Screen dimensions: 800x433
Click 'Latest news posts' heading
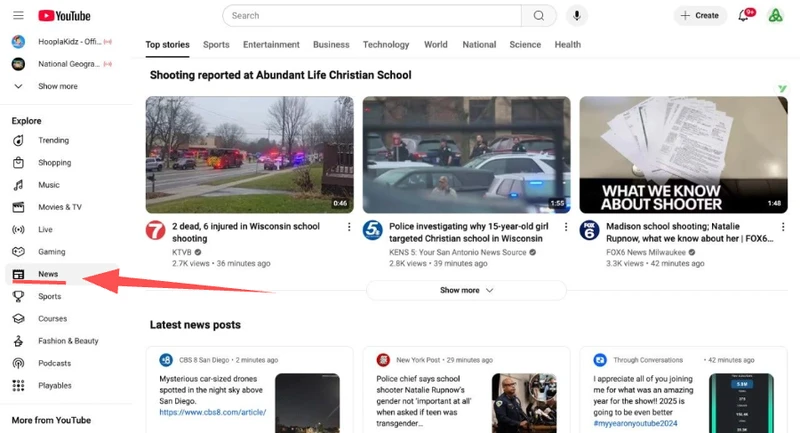pos(195,325)
